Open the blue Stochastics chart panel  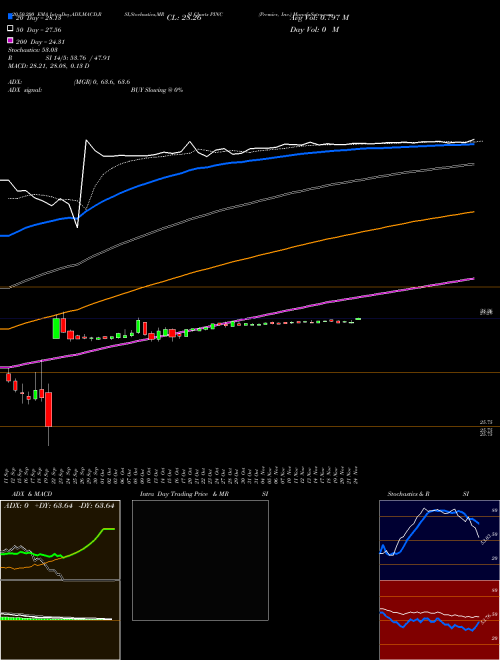click(x=439, y=540)
